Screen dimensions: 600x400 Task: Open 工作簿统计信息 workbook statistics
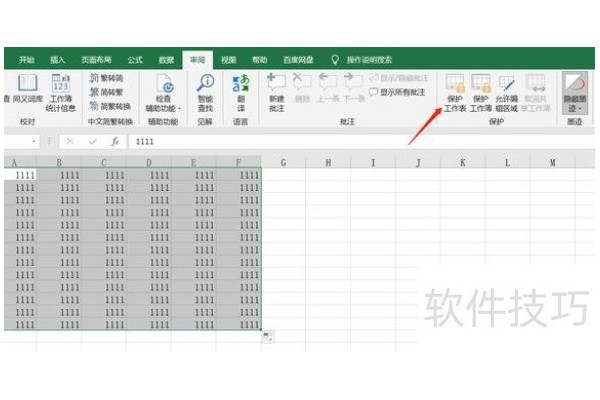point(60,92)
